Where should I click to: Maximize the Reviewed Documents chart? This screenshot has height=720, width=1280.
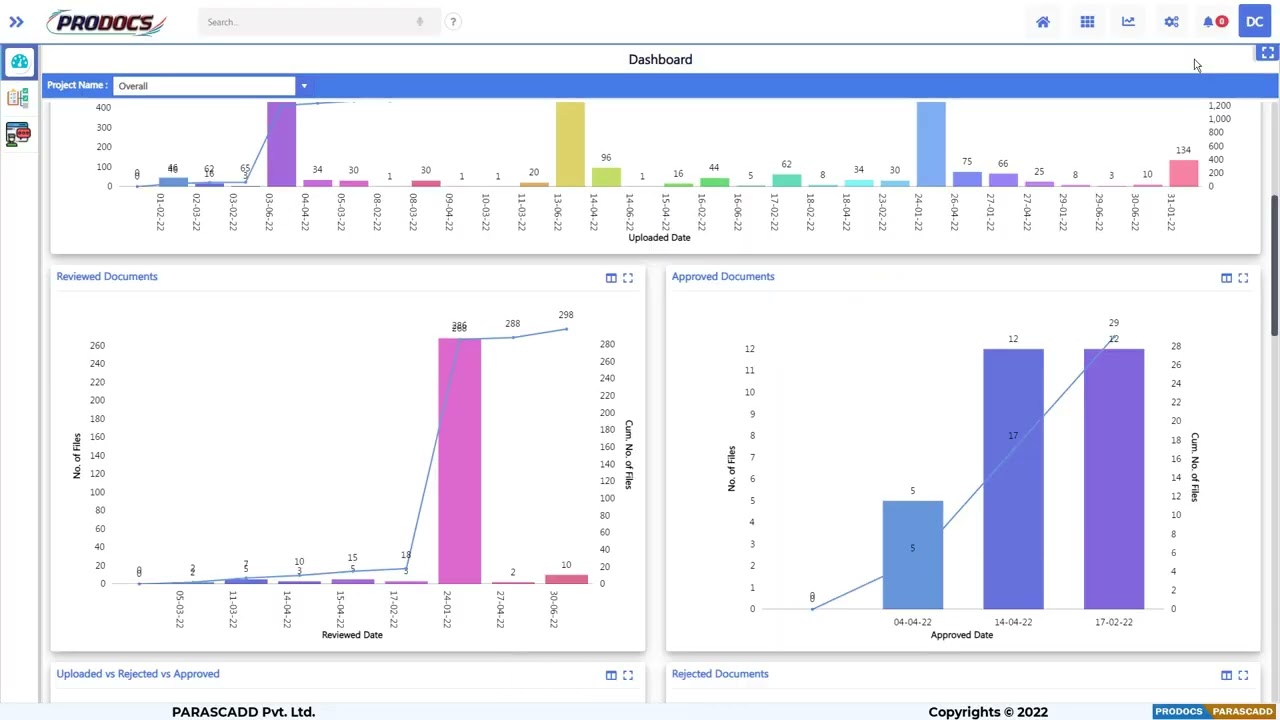[628, 278]
